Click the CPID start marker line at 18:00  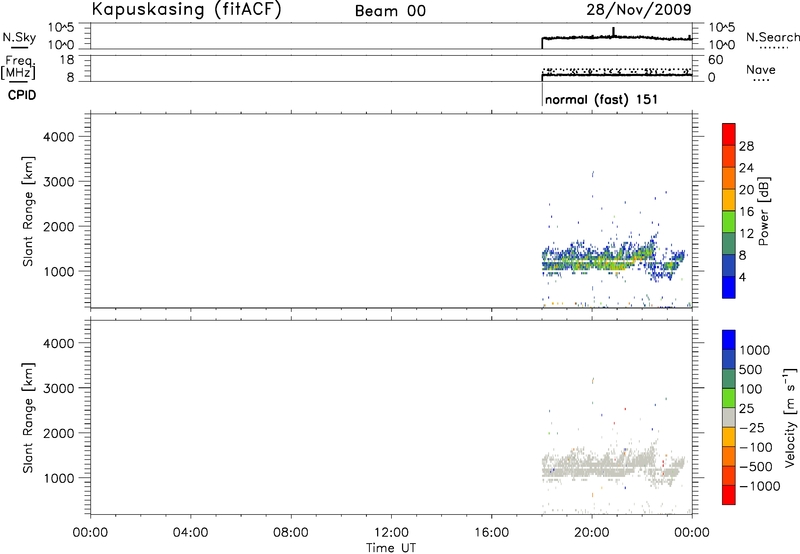542,94
